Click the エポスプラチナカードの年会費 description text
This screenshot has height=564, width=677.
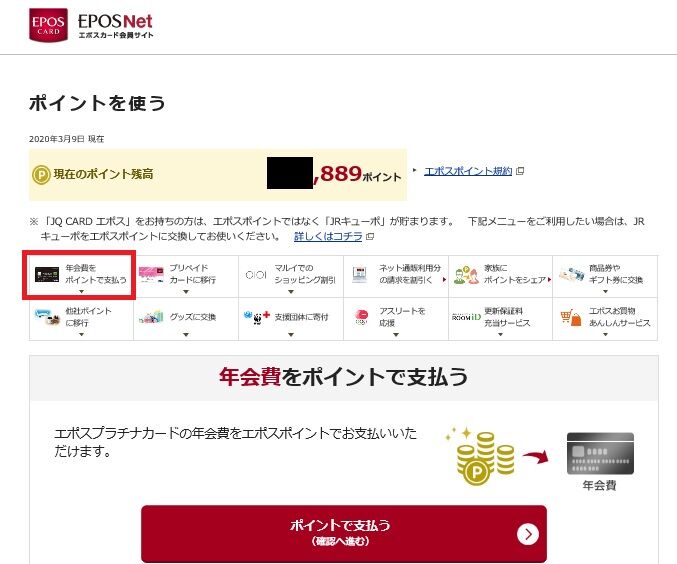tap(235, 442)
